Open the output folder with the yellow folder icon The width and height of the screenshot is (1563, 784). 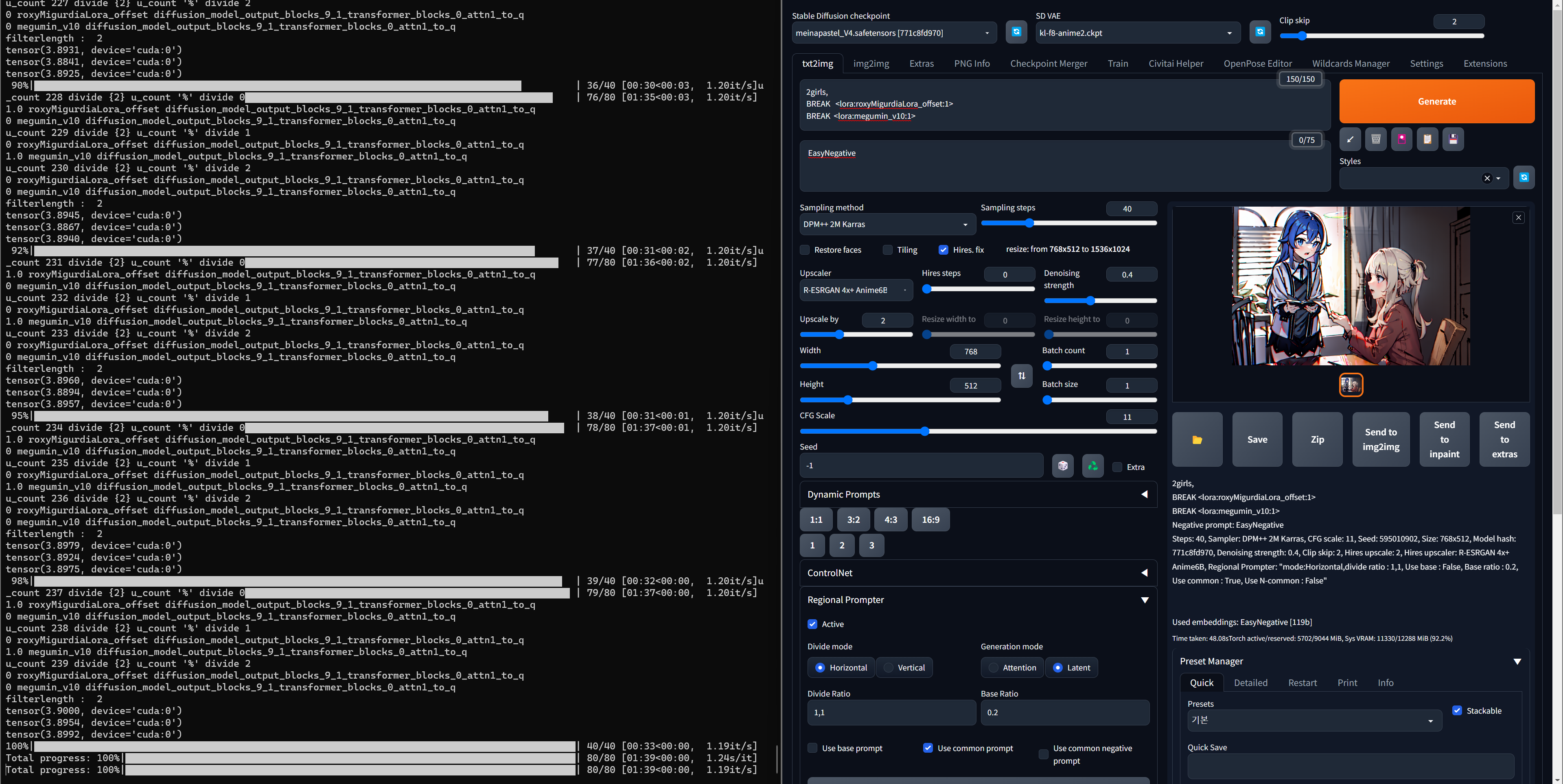tap(1197, 439)
